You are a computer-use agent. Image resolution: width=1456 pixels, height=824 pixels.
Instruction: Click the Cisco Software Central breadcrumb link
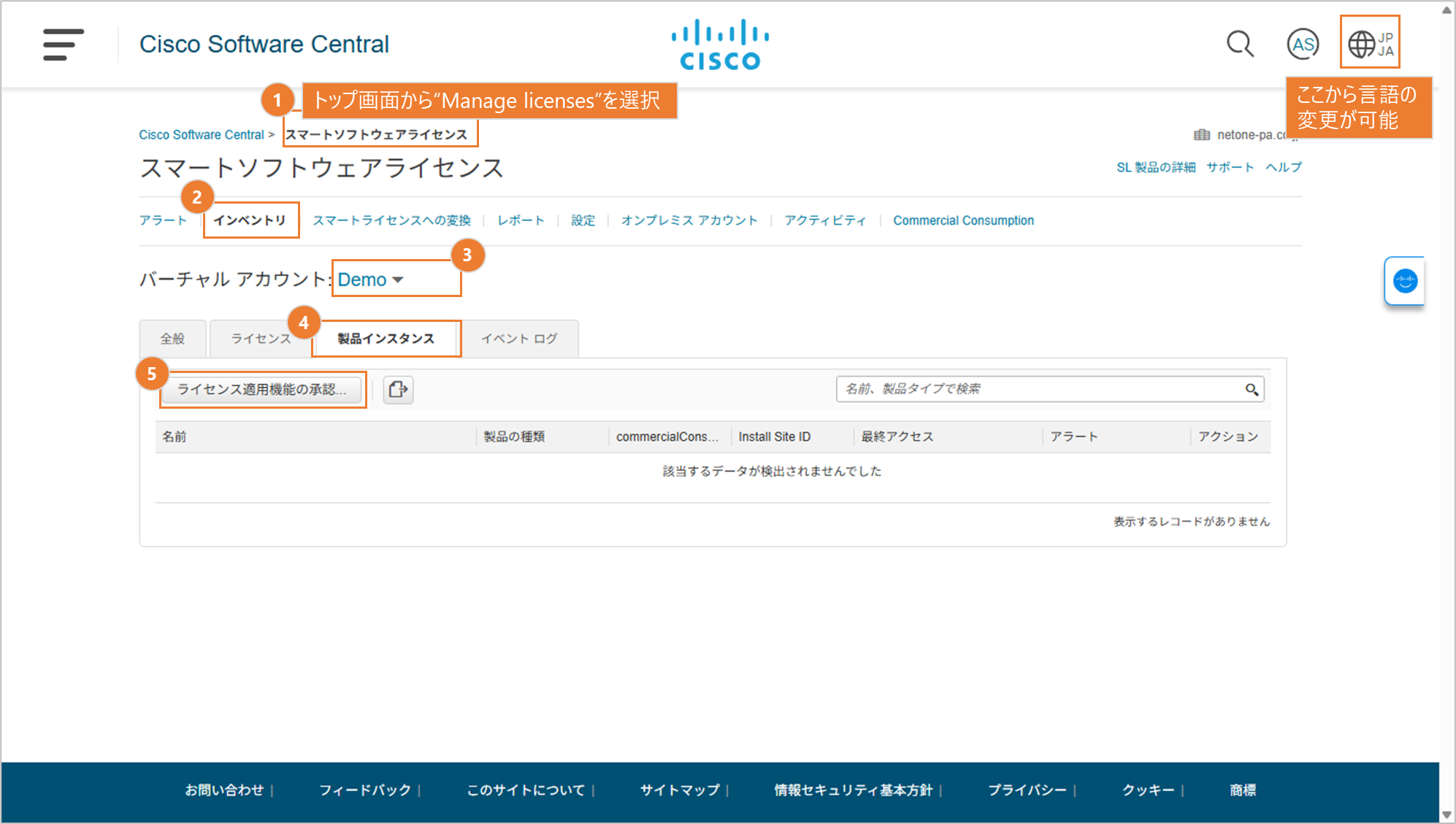(x=202, y=135)
